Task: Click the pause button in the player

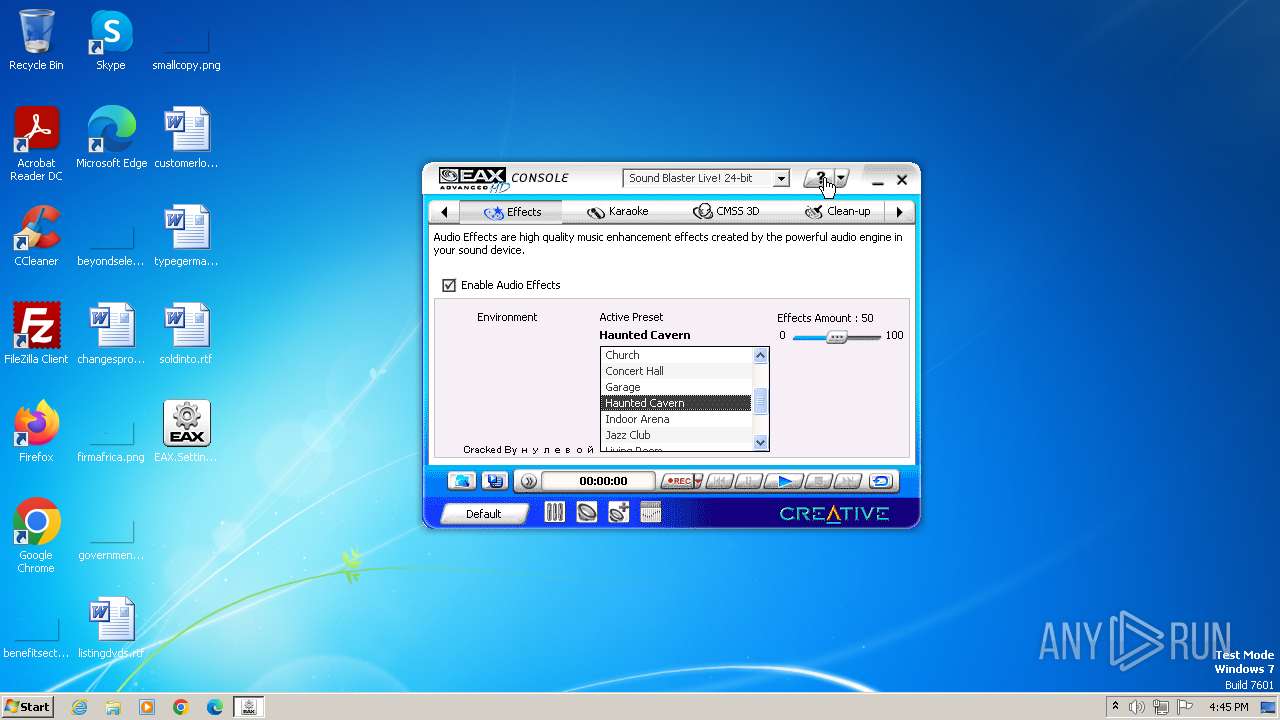Action: 749,481
